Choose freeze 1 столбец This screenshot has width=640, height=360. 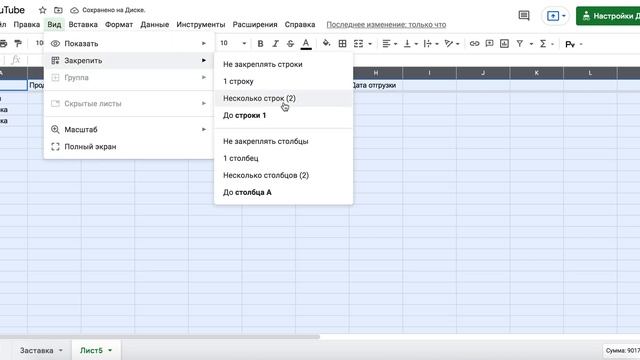click(x=283, y=158)
